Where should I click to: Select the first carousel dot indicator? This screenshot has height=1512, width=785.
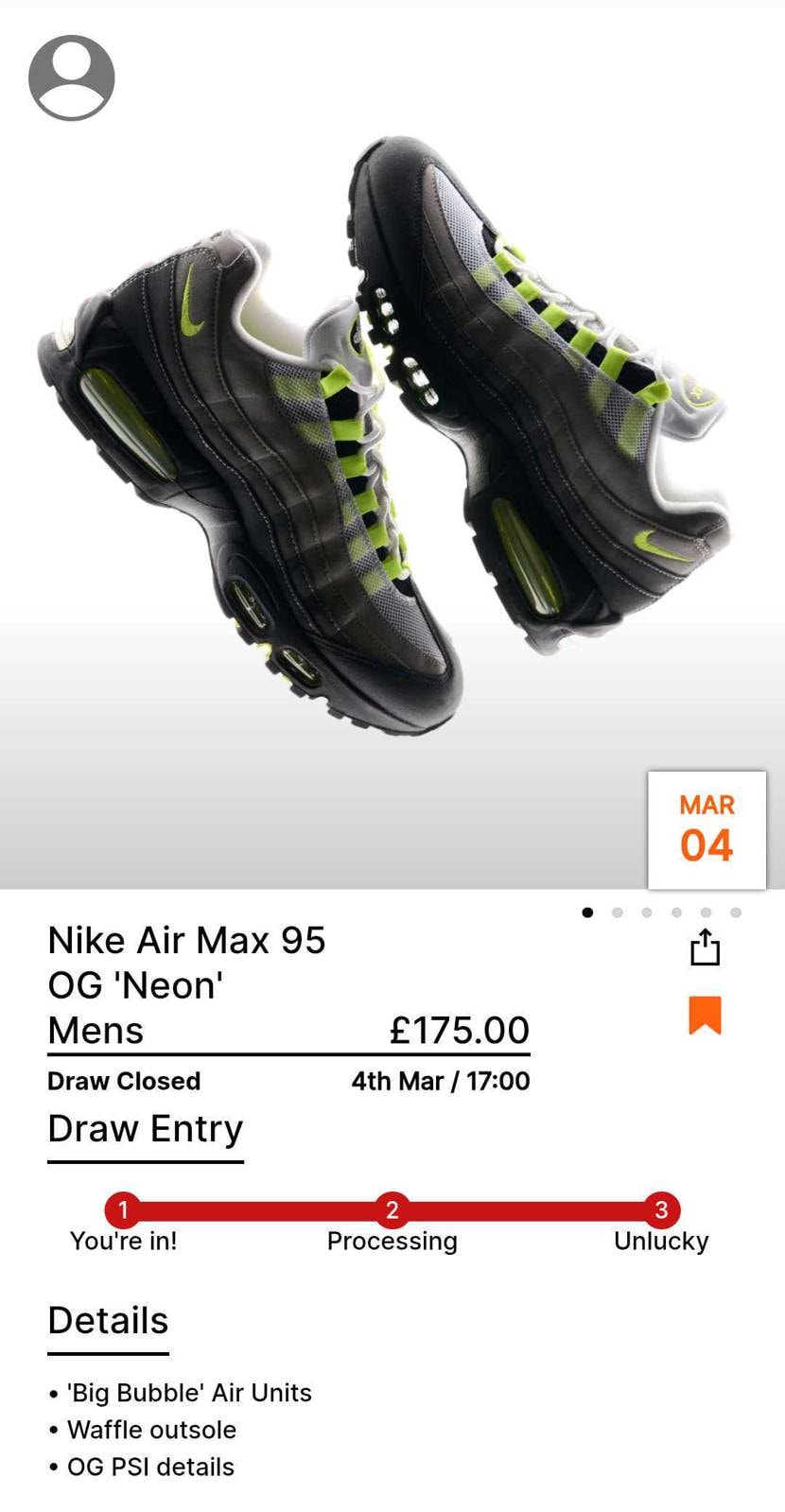pos(587,912)
